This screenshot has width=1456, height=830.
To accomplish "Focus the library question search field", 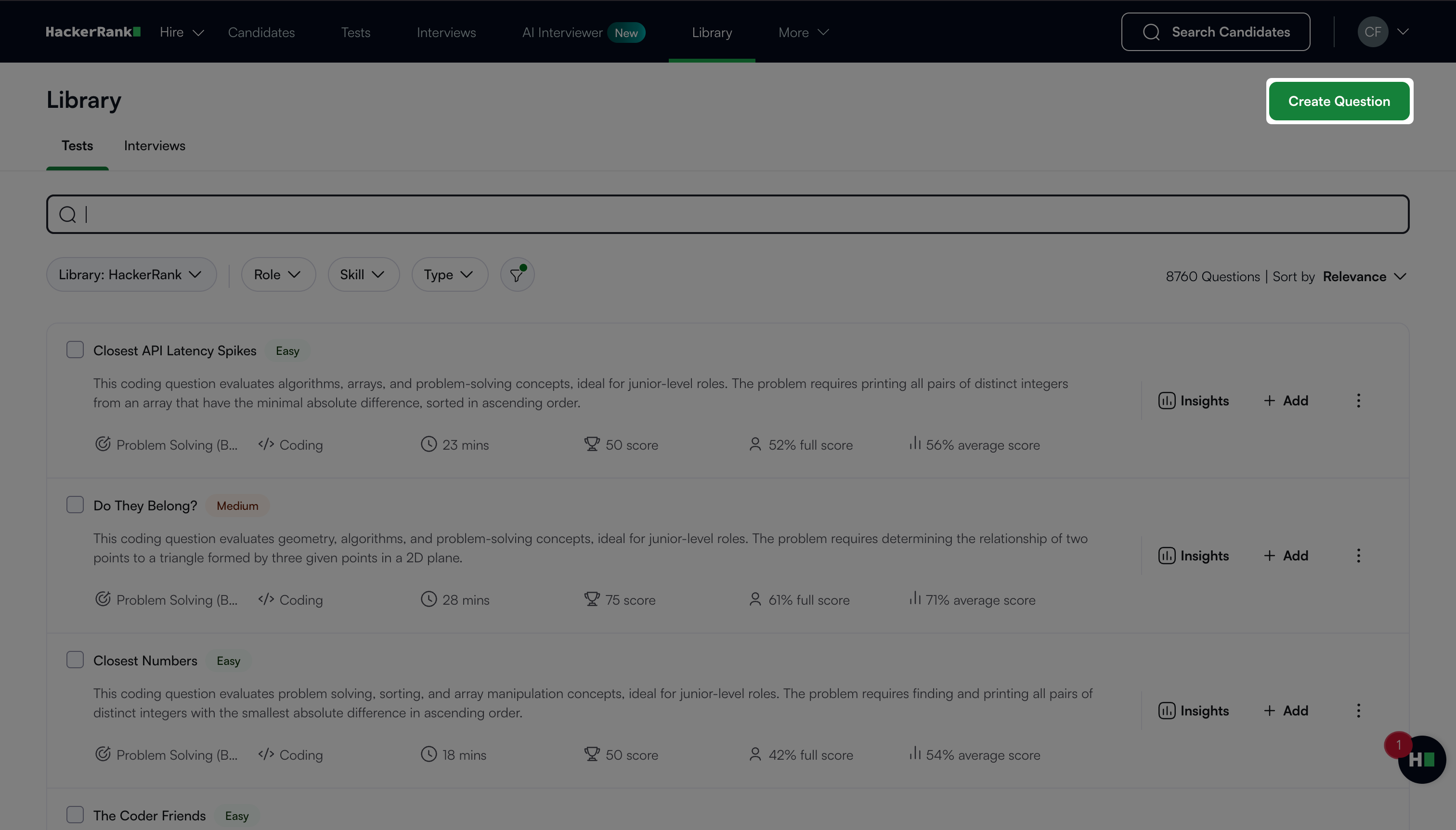I will coord(728,214).
